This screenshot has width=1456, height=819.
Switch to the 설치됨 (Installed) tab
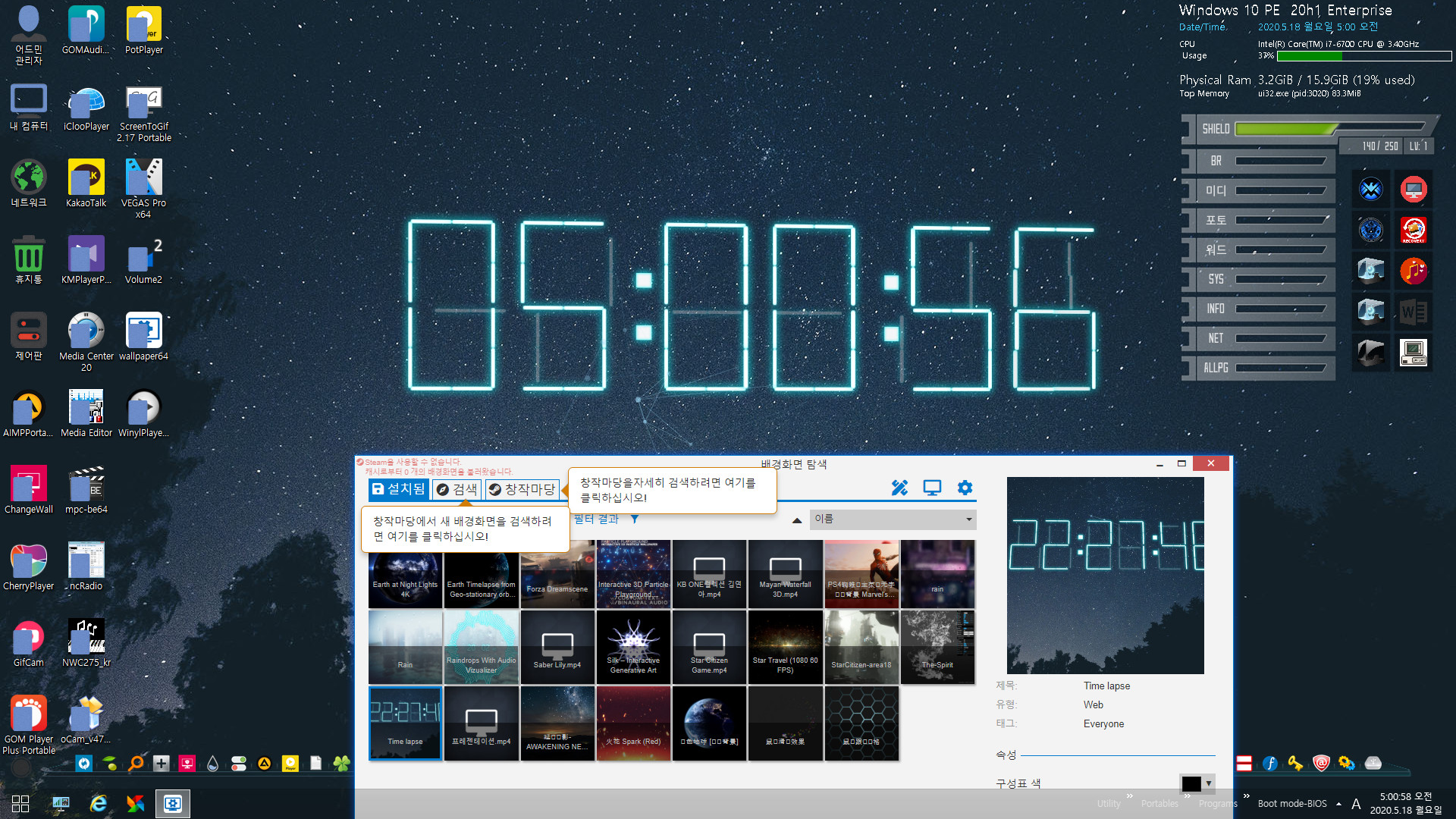tap(399, 489)
